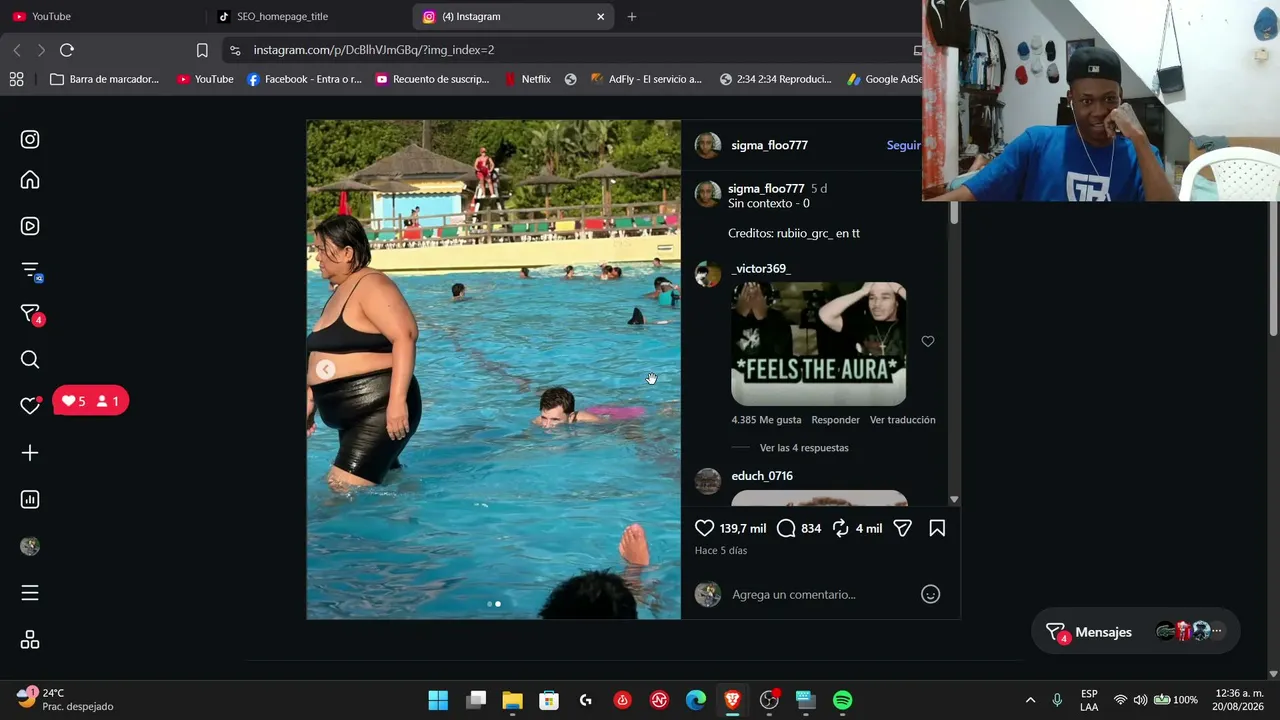Reload the page in browser toolbar
The height and width of the screenshot is (720, 1280).
click(x=67, y=50)
